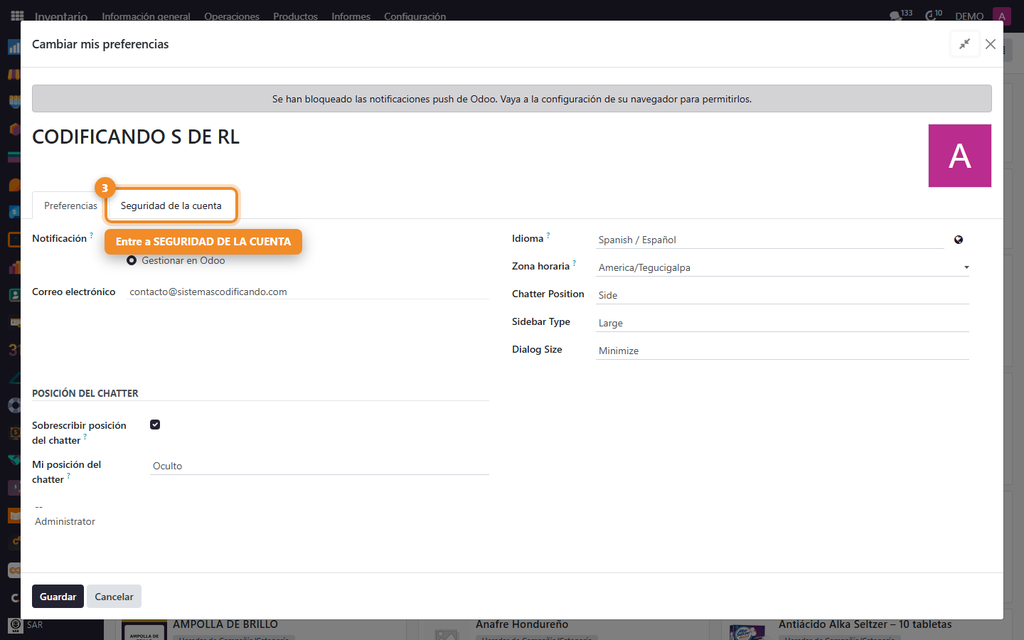
Task: Open the Sidebar Type selector
Action: (x=782, y=323)
